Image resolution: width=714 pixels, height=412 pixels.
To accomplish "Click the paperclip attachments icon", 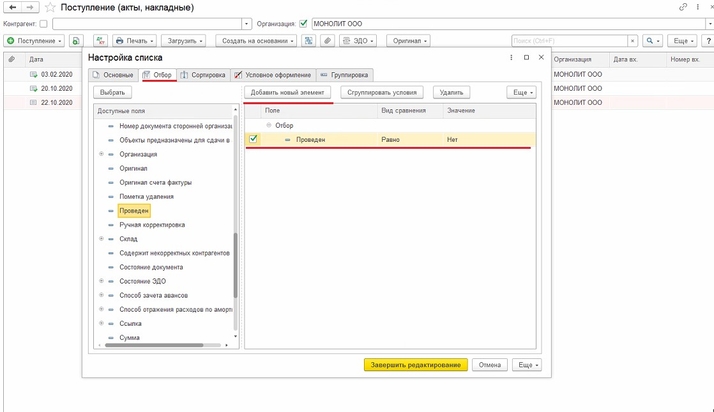I will tap(327, 41).
